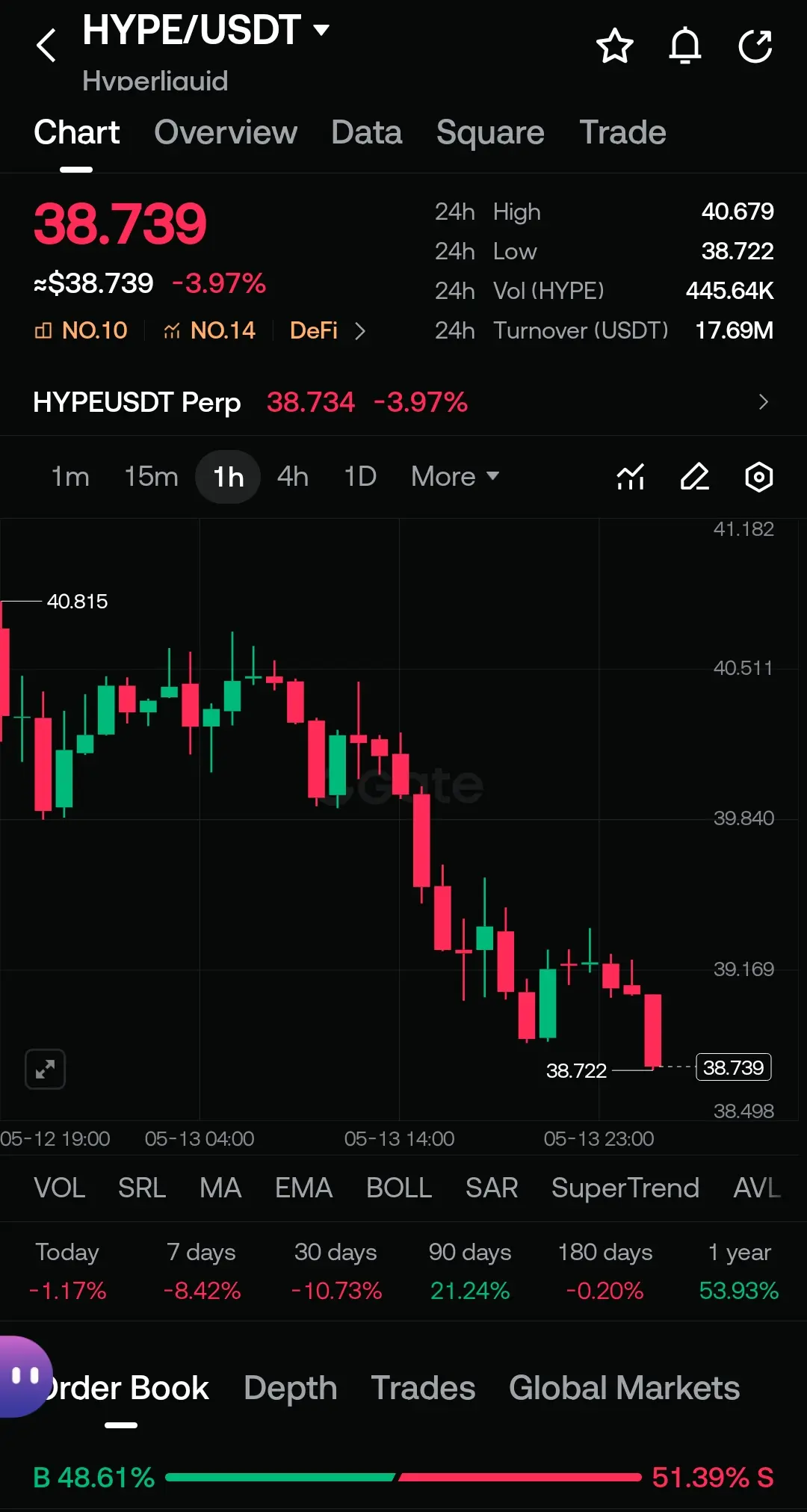Open the HYPE/USDT pair selector dropdown
Viewport: 807px width, 1512px height.
pos(206,30)
